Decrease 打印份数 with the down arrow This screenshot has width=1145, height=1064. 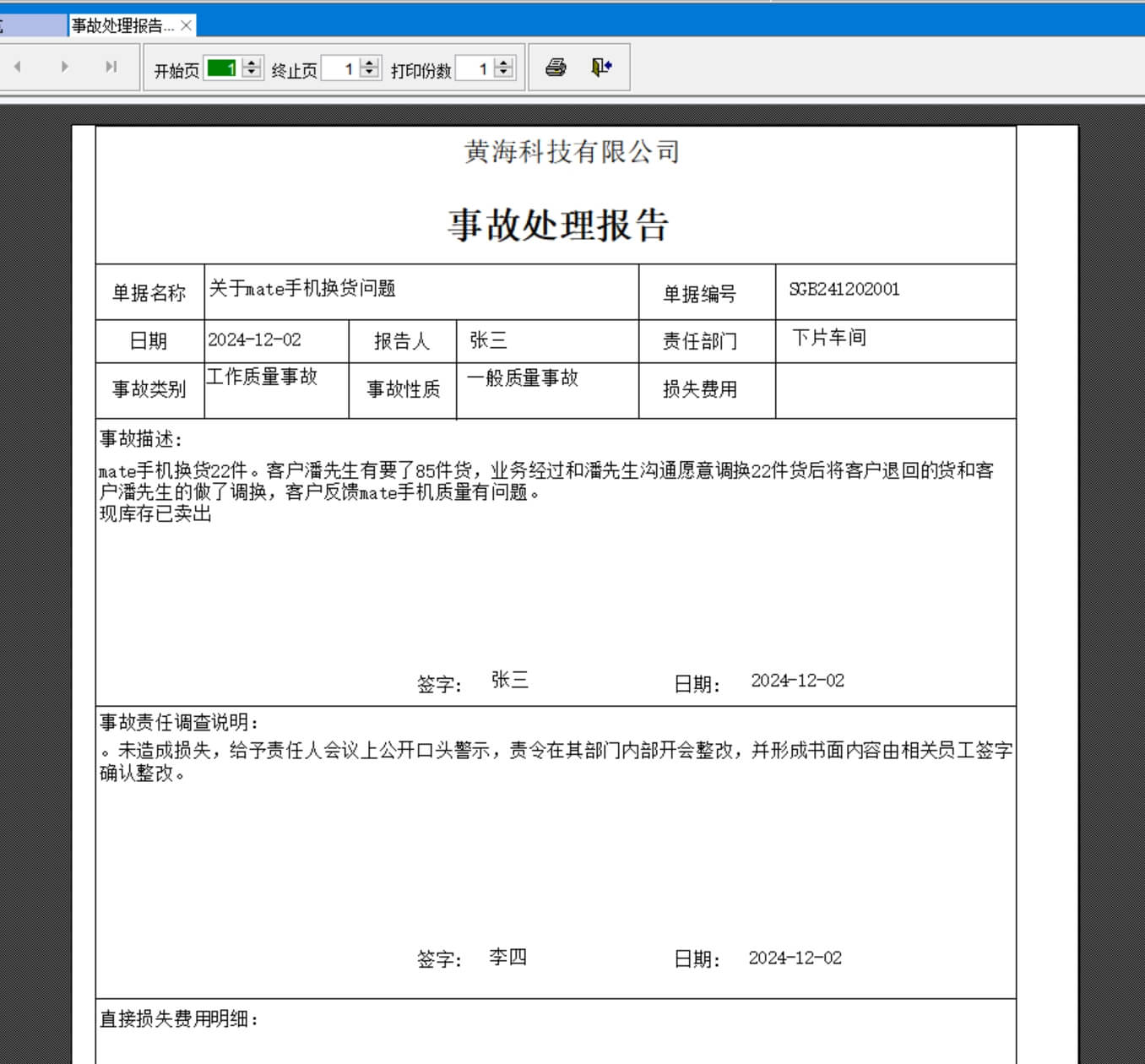click(x=504, y=73)
